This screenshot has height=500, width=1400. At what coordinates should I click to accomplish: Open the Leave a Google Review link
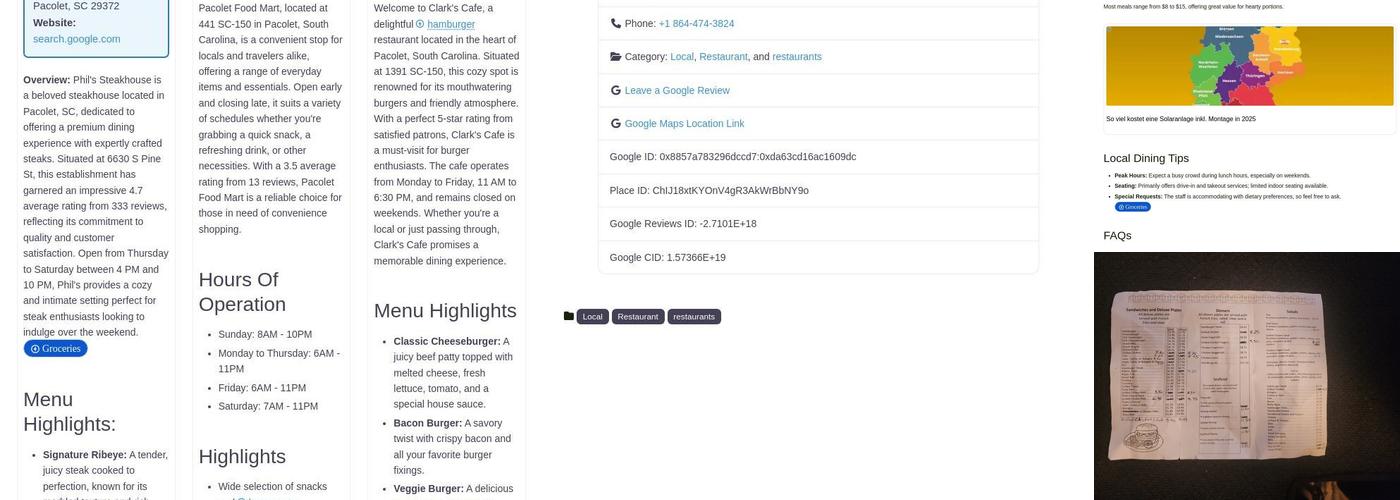coord(677,90)
